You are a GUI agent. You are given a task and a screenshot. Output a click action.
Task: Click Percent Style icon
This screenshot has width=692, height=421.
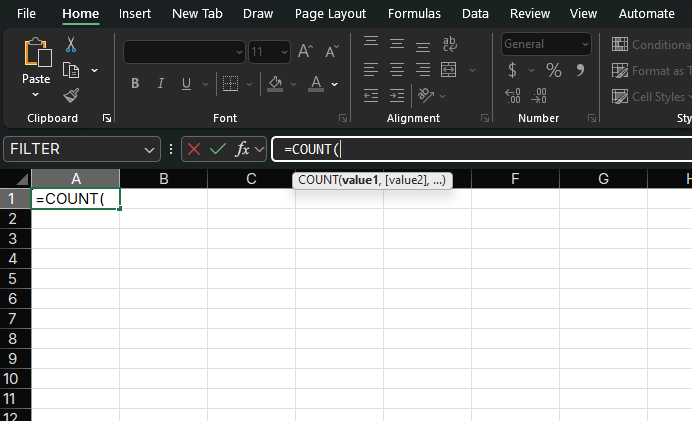pyautogui.click(x=553, y=70)
